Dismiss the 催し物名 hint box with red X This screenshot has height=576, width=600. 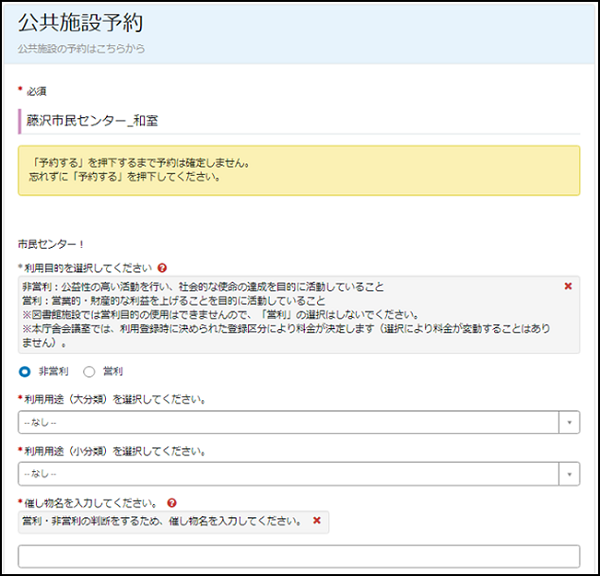(317, 521)
